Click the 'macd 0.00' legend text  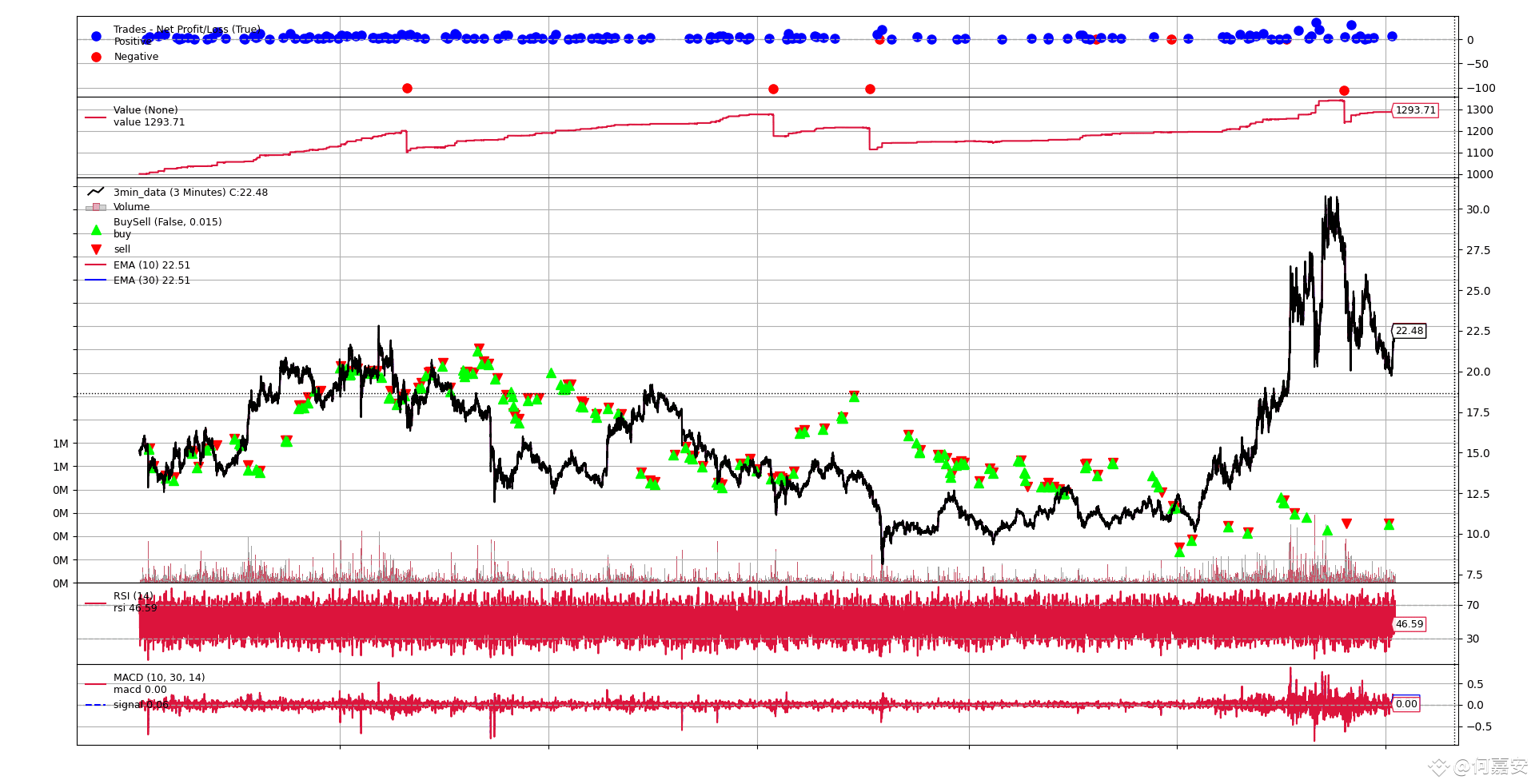point(140,690)
